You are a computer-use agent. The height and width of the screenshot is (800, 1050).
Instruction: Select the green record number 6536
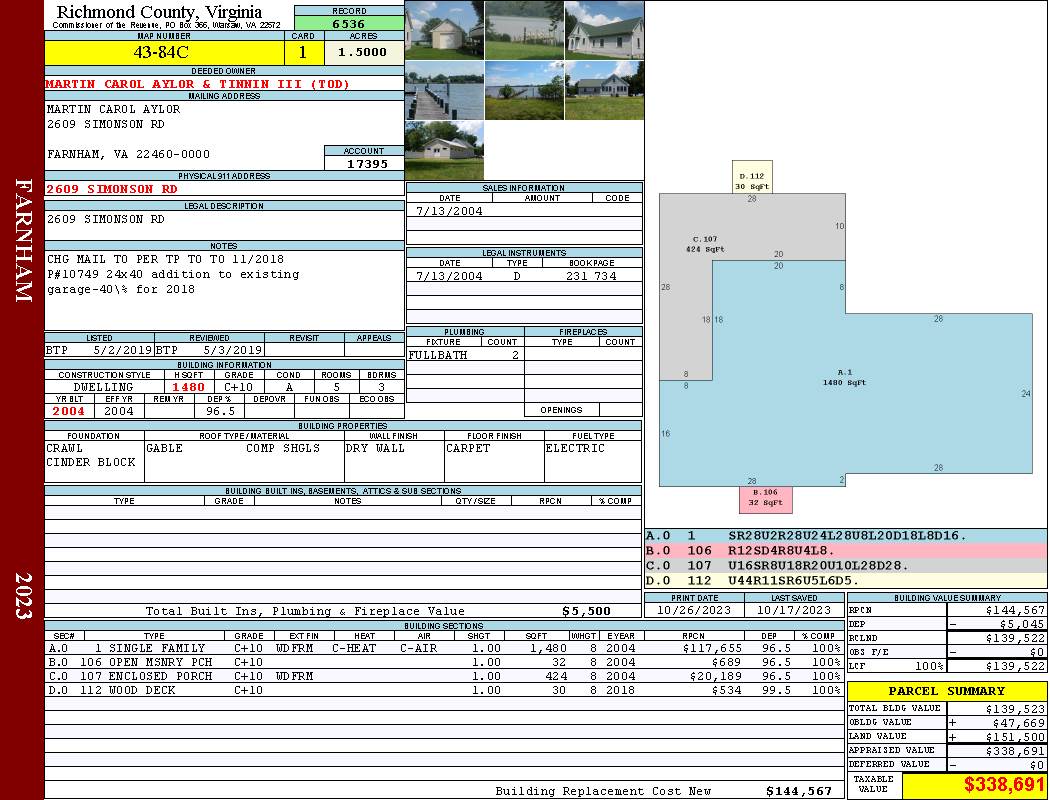(349, 23)
